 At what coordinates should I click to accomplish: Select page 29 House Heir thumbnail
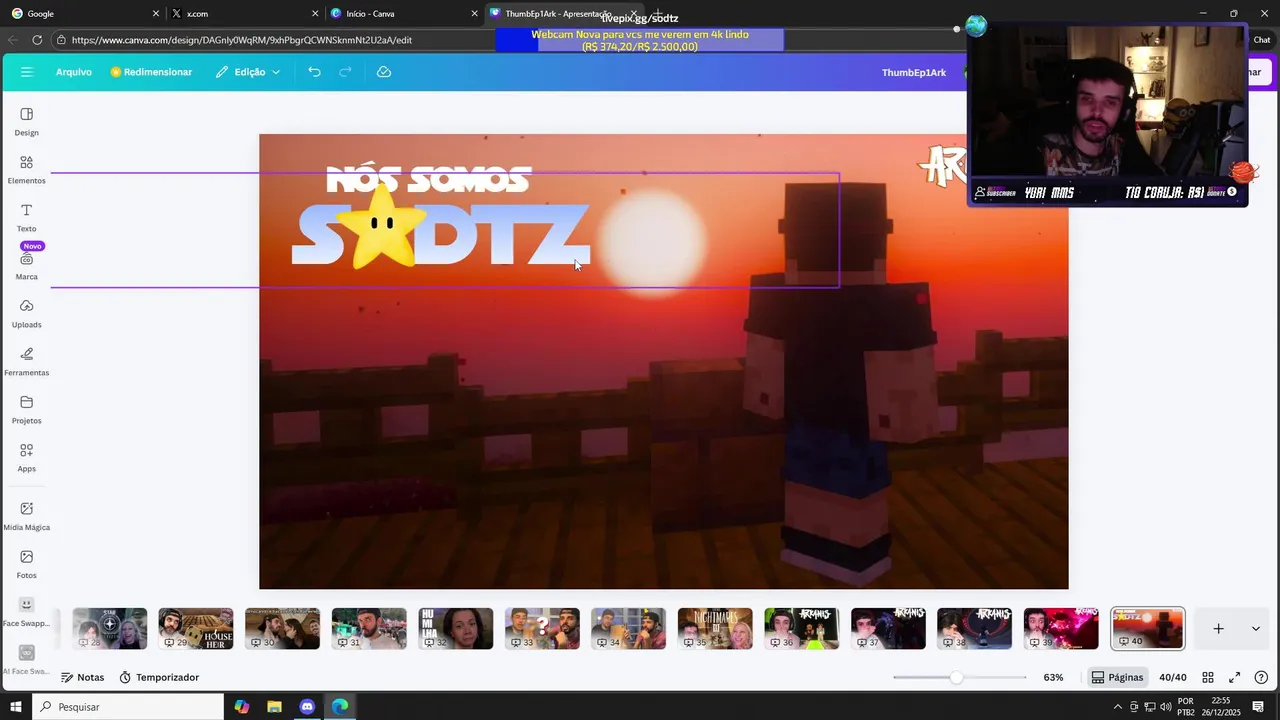196,628
